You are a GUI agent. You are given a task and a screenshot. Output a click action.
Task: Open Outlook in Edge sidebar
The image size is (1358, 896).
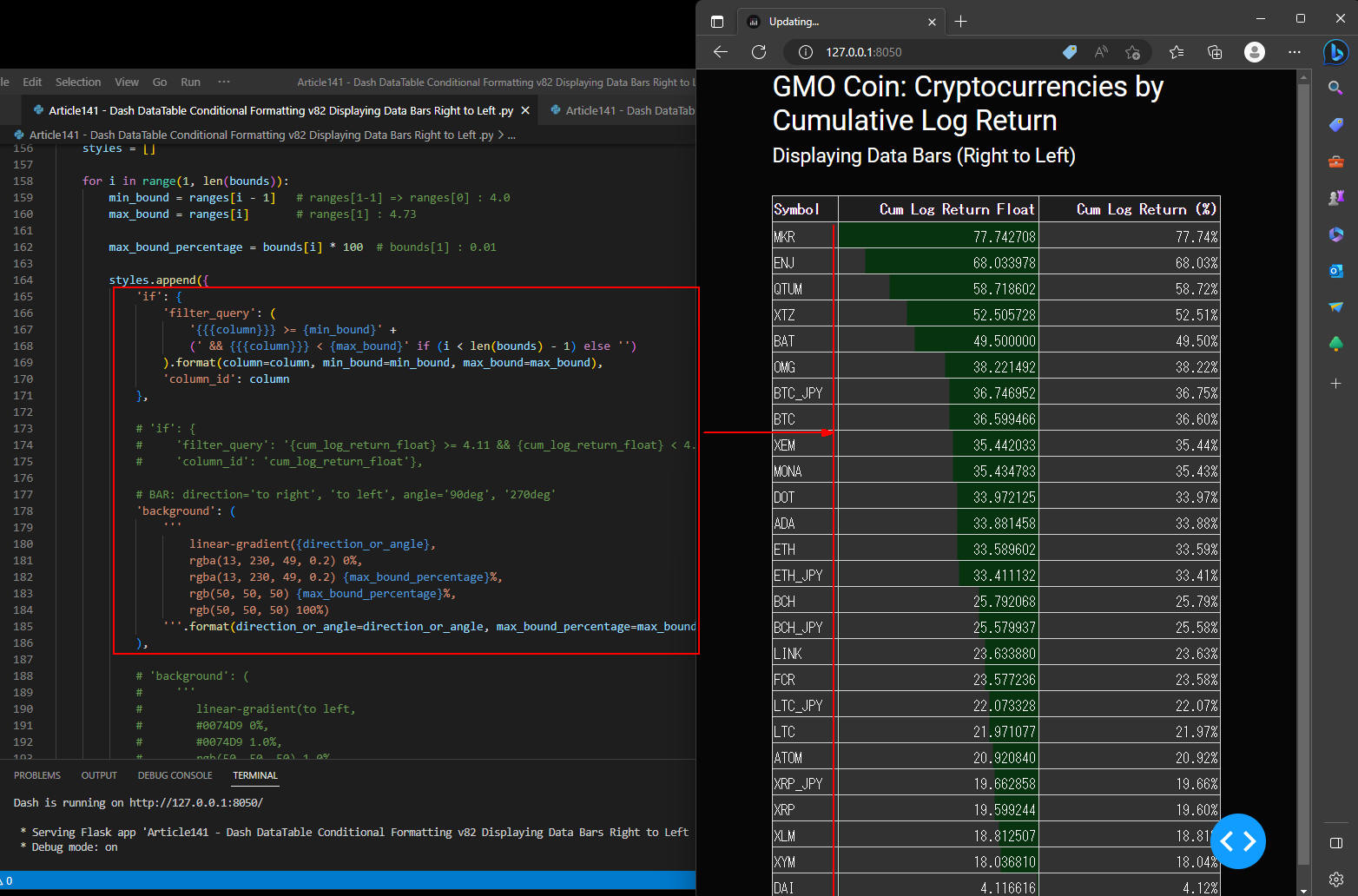pyautogui.click(x=1335, y=271)
